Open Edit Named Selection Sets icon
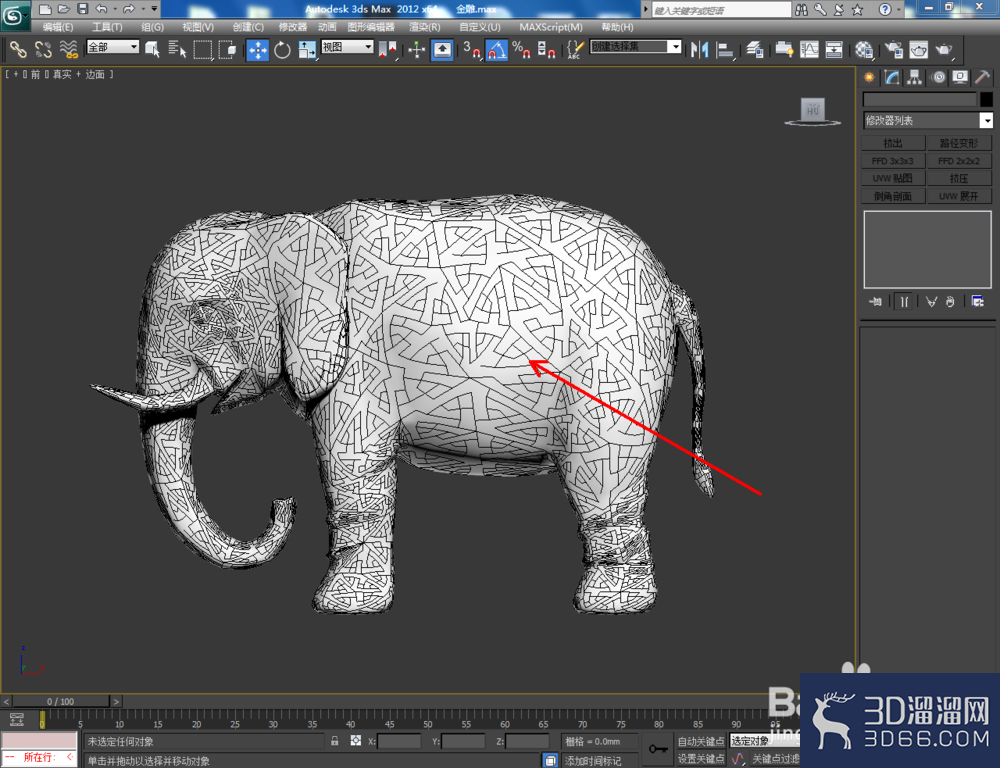The image size is (1000, 768). pyautogui.click(x=575, y=50)
